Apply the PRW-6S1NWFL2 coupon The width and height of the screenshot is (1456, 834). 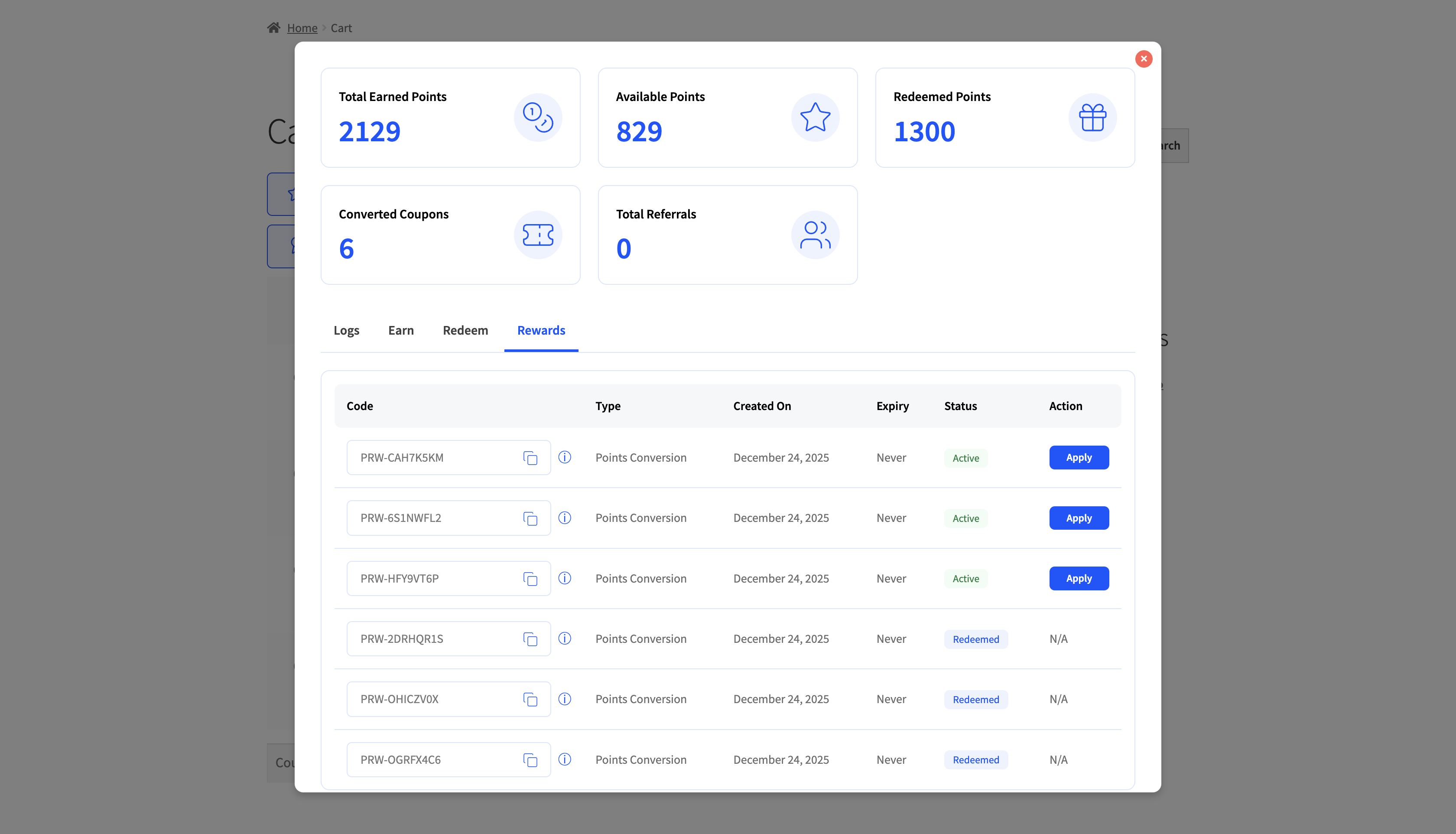pos(1078,518)
